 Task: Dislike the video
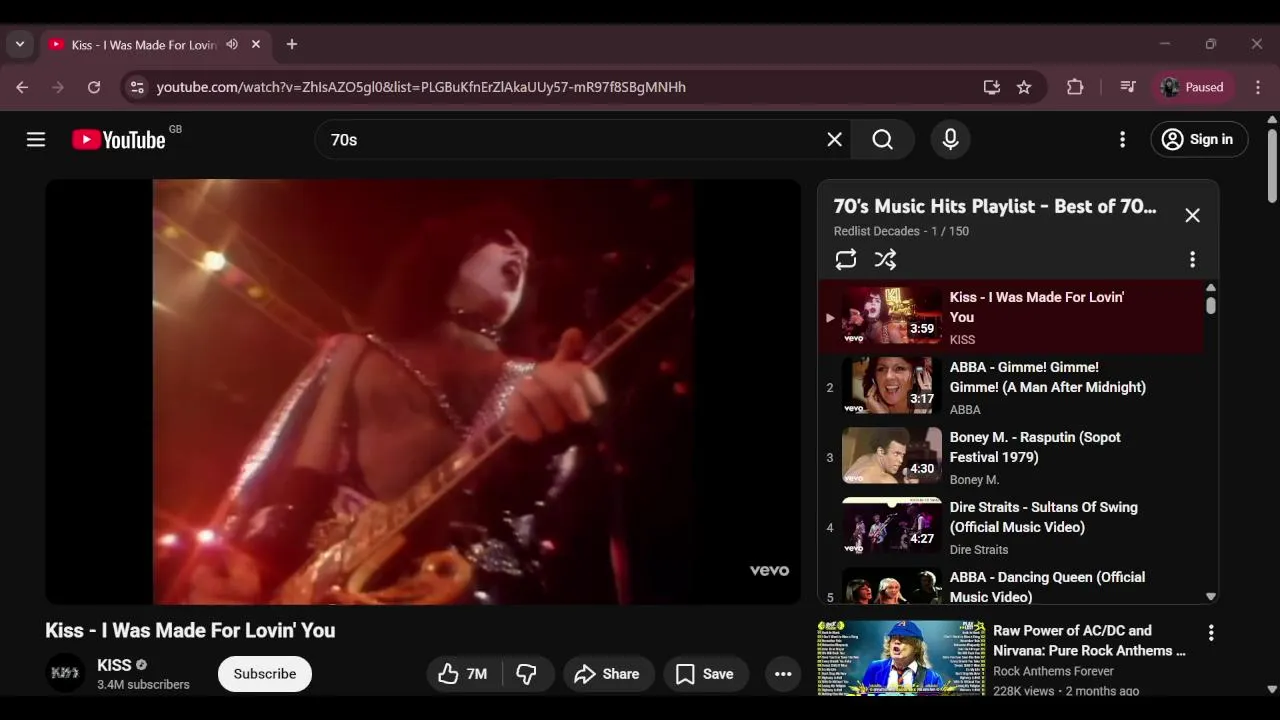(527, 674)
